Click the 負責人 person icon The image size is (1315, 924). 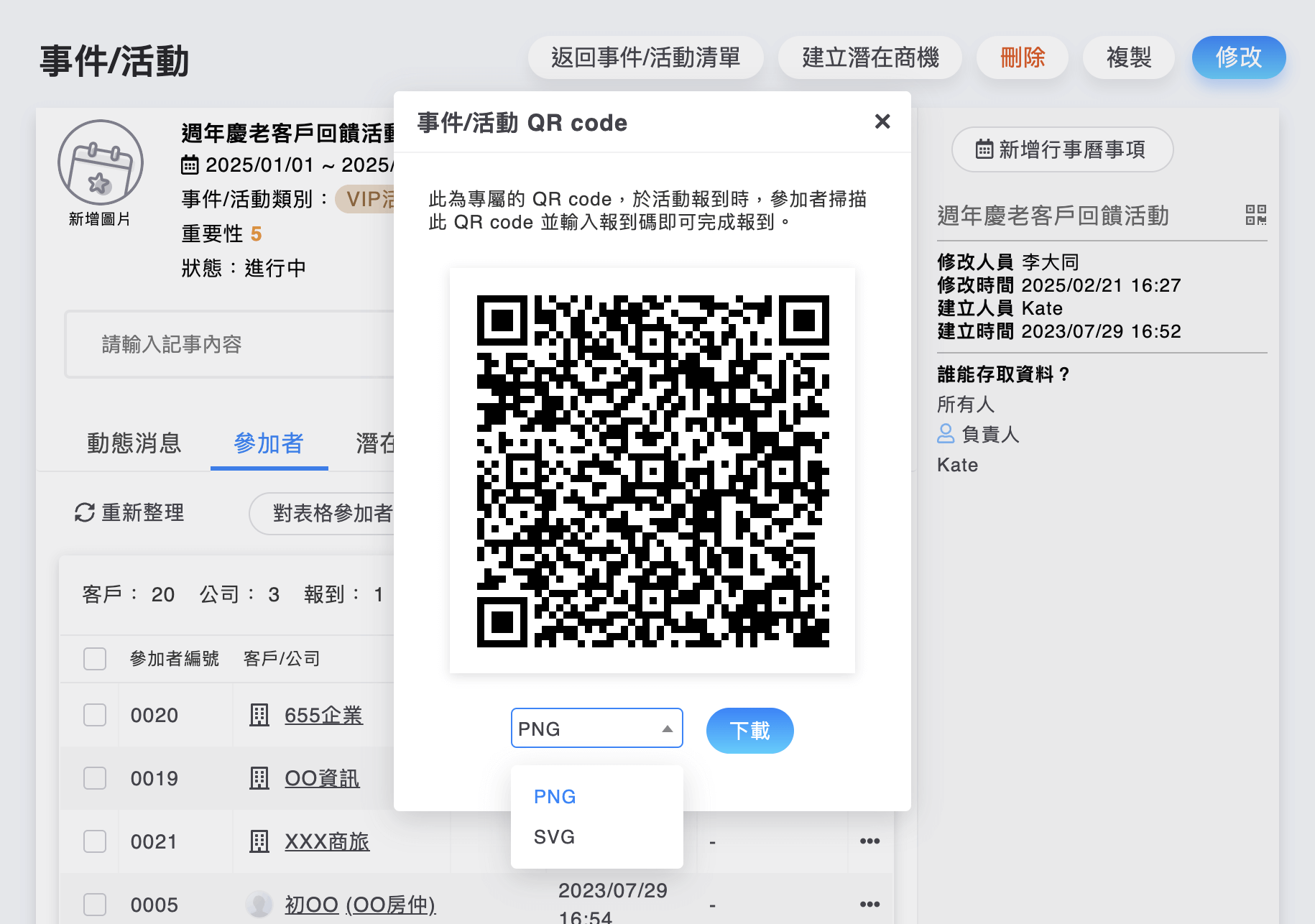tap(946, 433)
